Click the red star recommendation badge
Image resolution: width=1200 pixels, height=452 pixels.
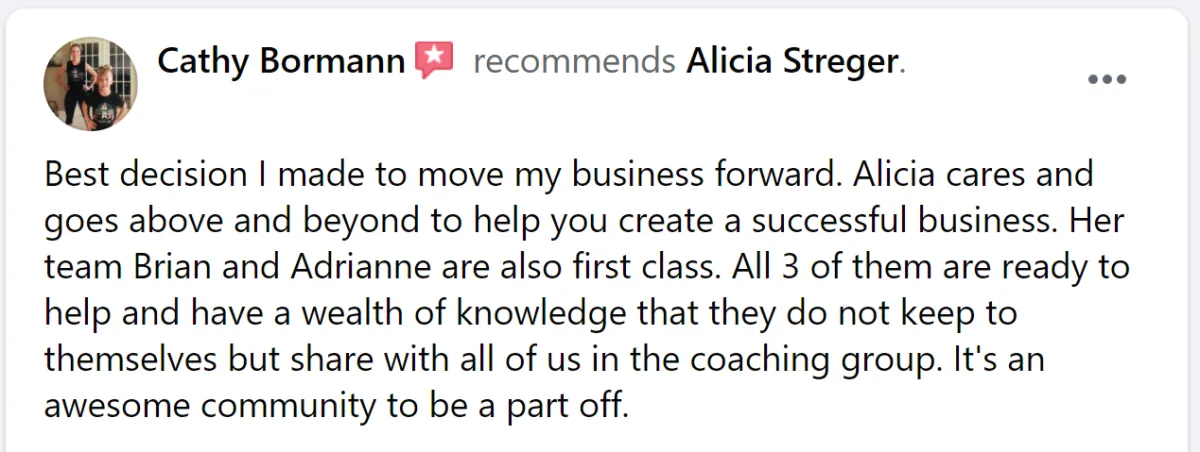(435, 62)
